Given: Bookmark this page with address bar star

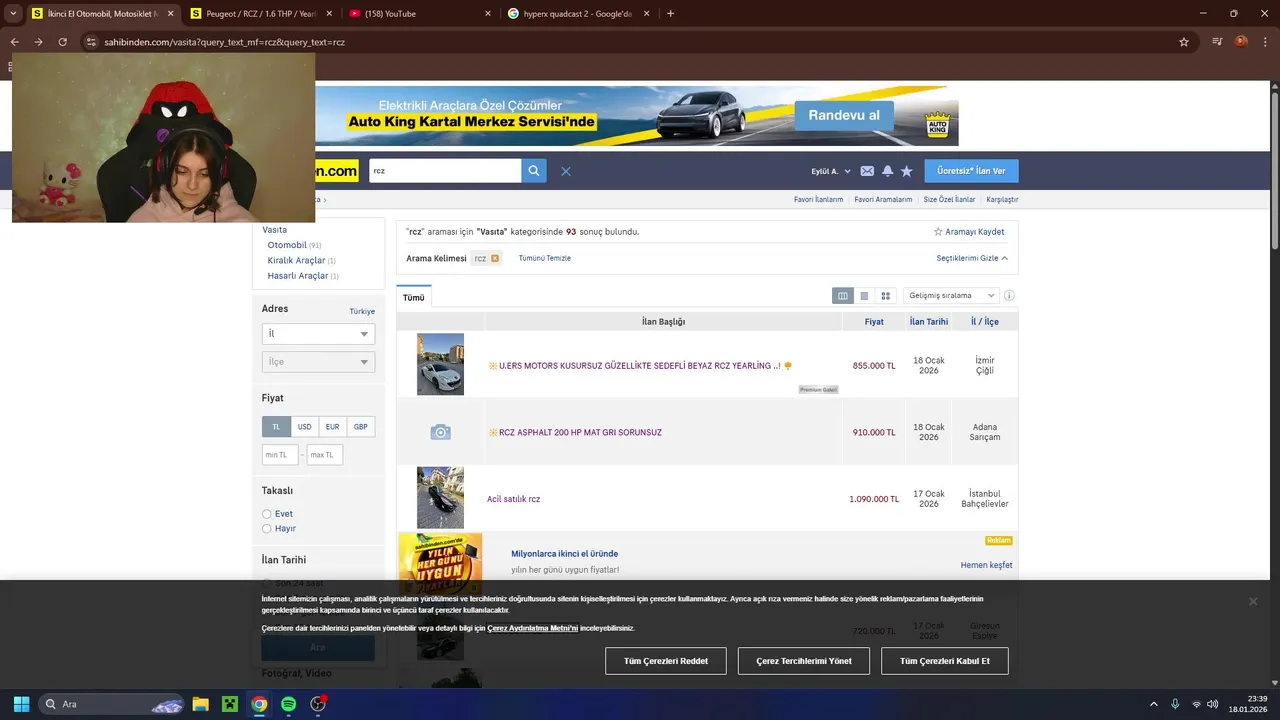Looking at the screenshot, I should (1184, 42).
